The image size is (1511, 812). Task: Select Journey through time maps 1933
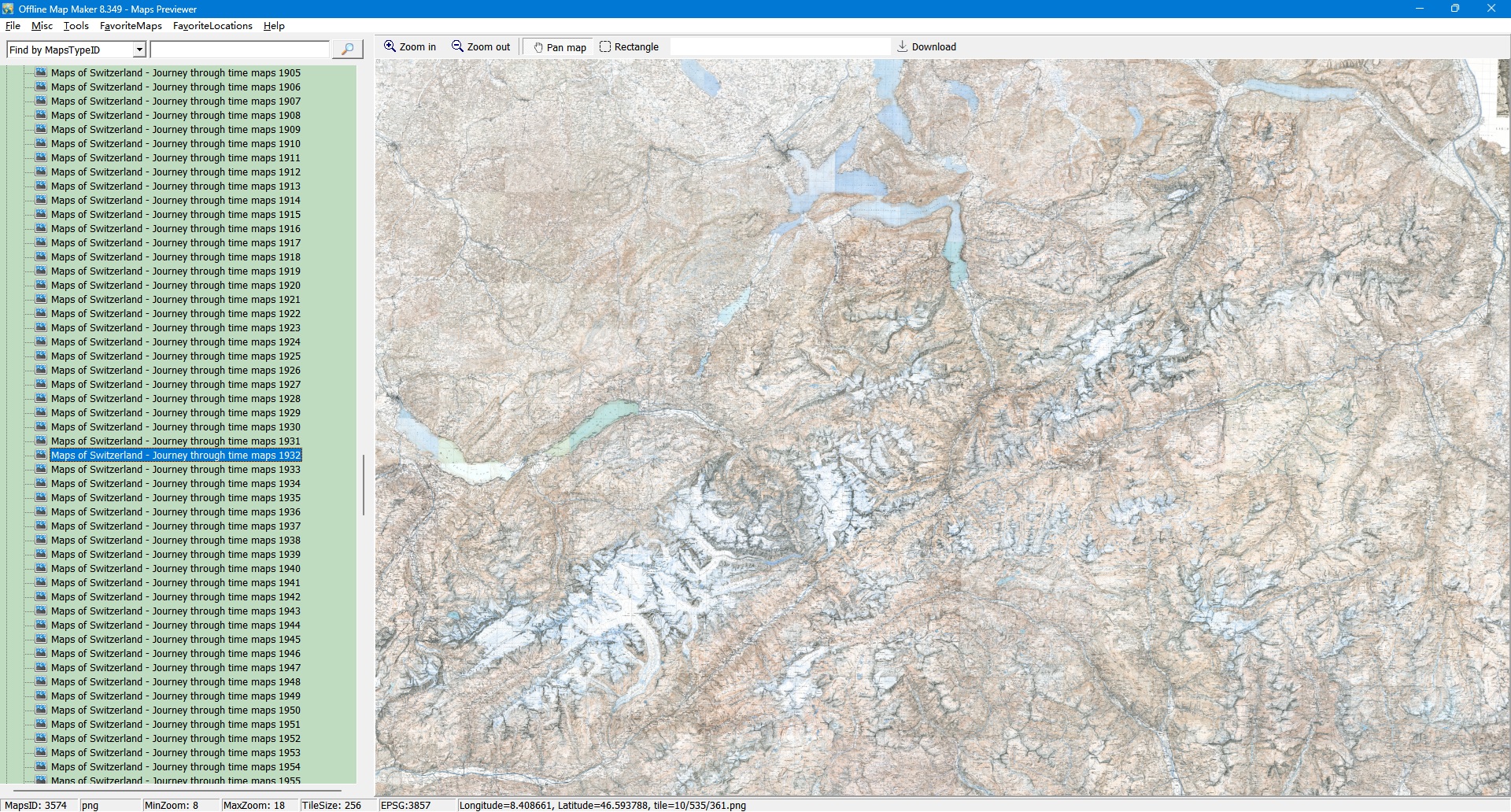(175, 470)
